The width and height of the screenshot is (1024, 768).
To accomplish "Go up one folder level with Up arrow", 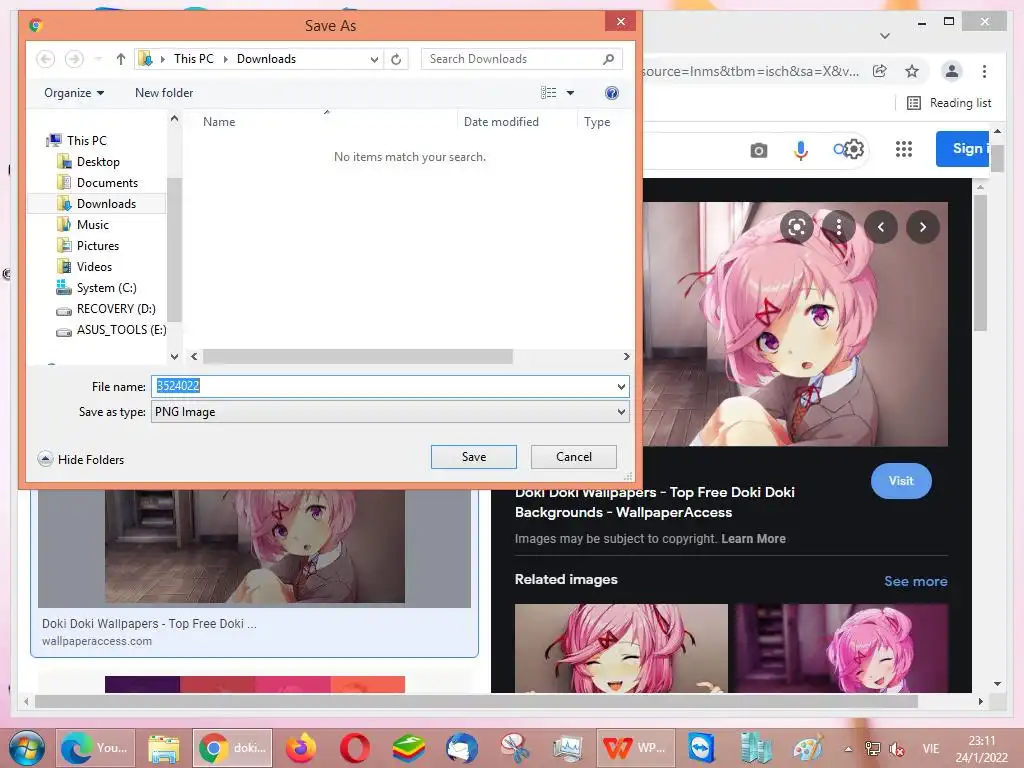I will [x=121, y=59].
